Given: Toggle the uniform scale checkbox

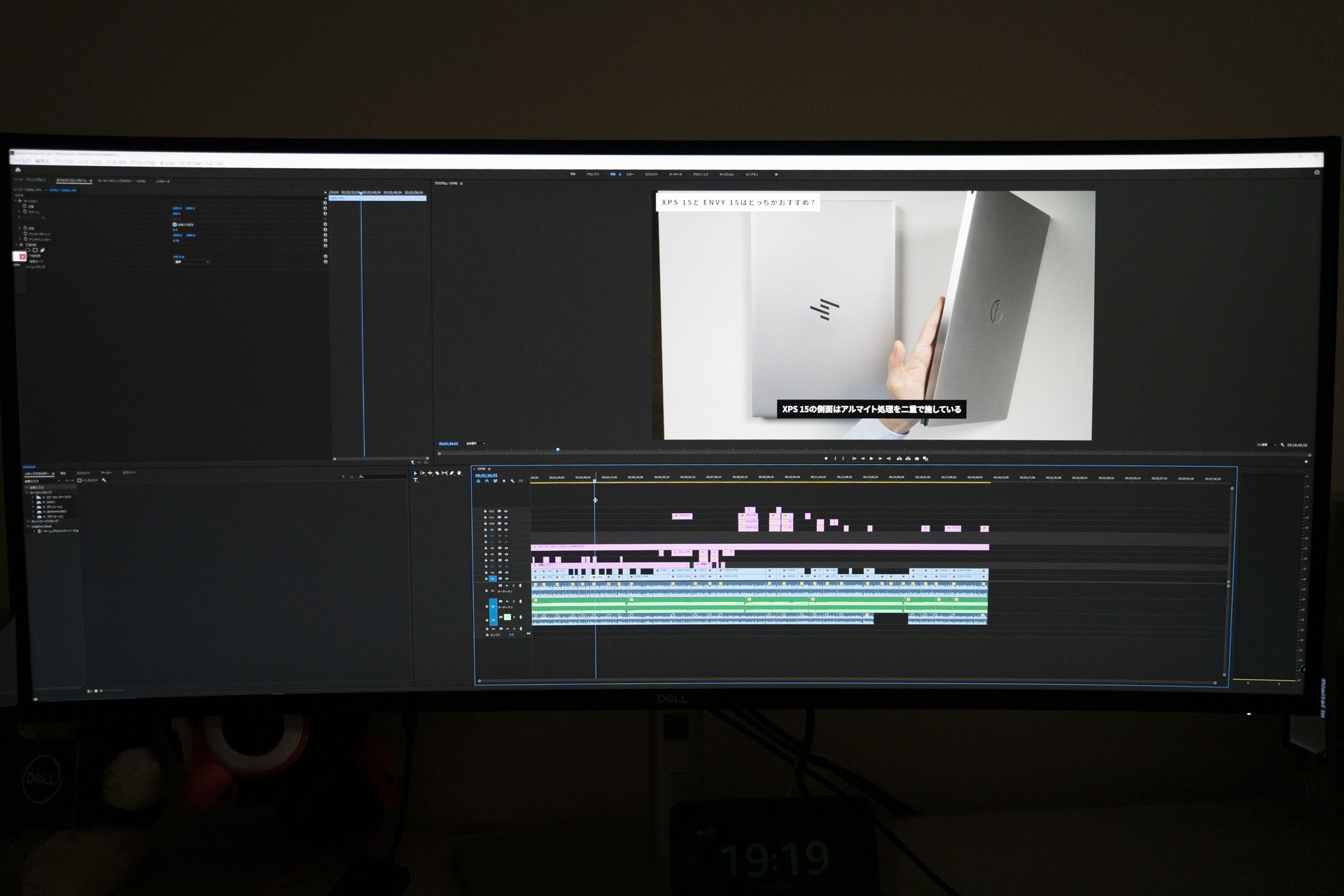Looking at the screenshot, I should [x=174, y=225].
